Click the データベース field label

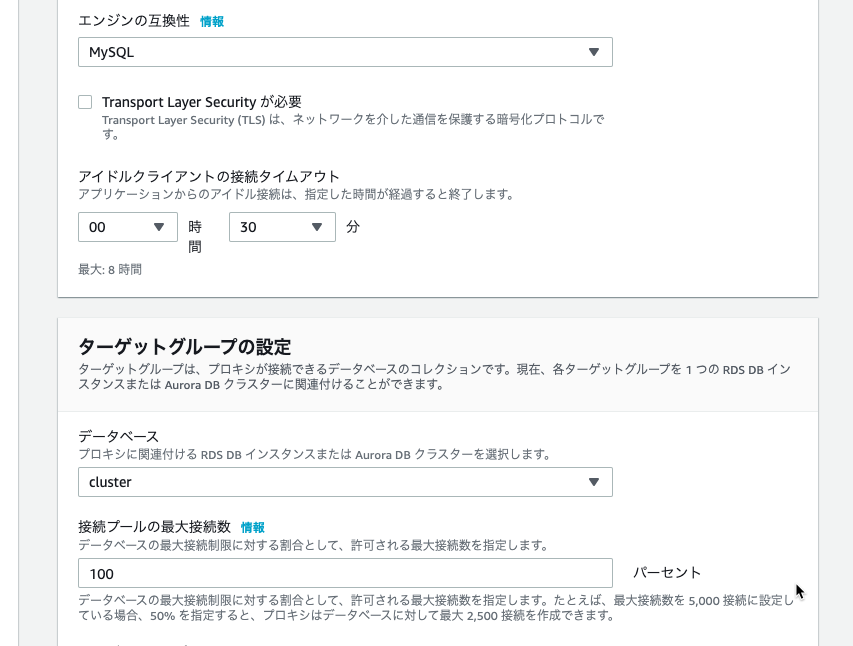[x=119, y=436]
